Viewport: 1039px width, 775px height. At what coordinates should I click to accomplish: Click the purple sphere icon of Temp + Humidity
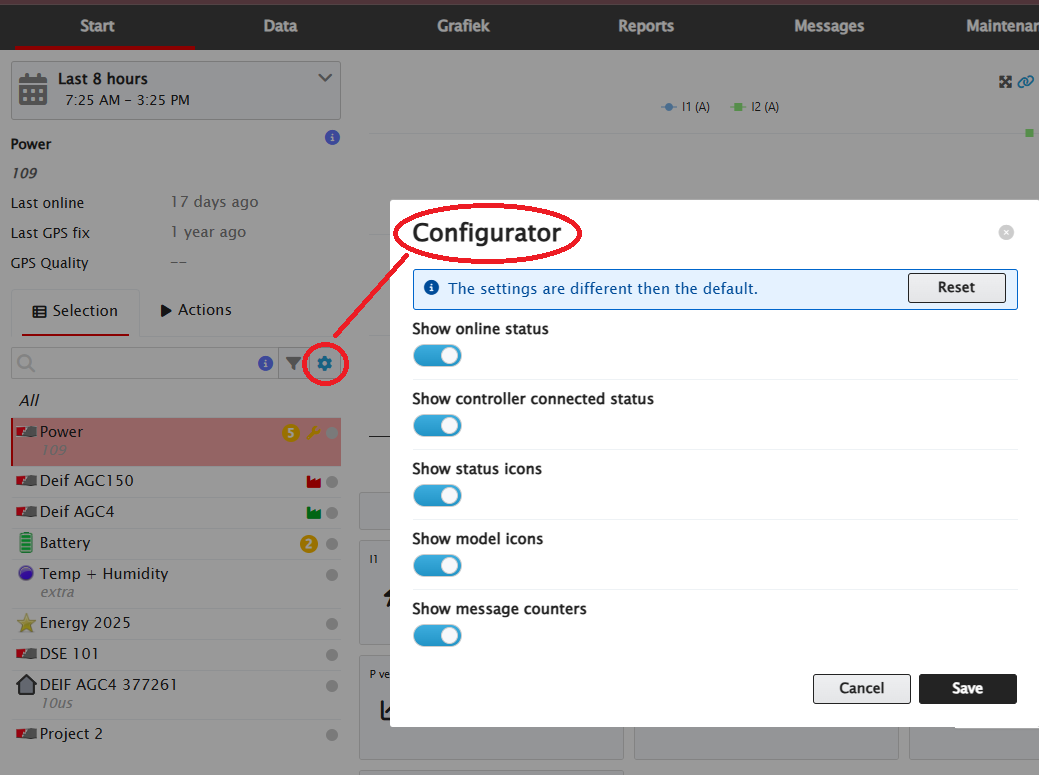[x=26, y=573]
